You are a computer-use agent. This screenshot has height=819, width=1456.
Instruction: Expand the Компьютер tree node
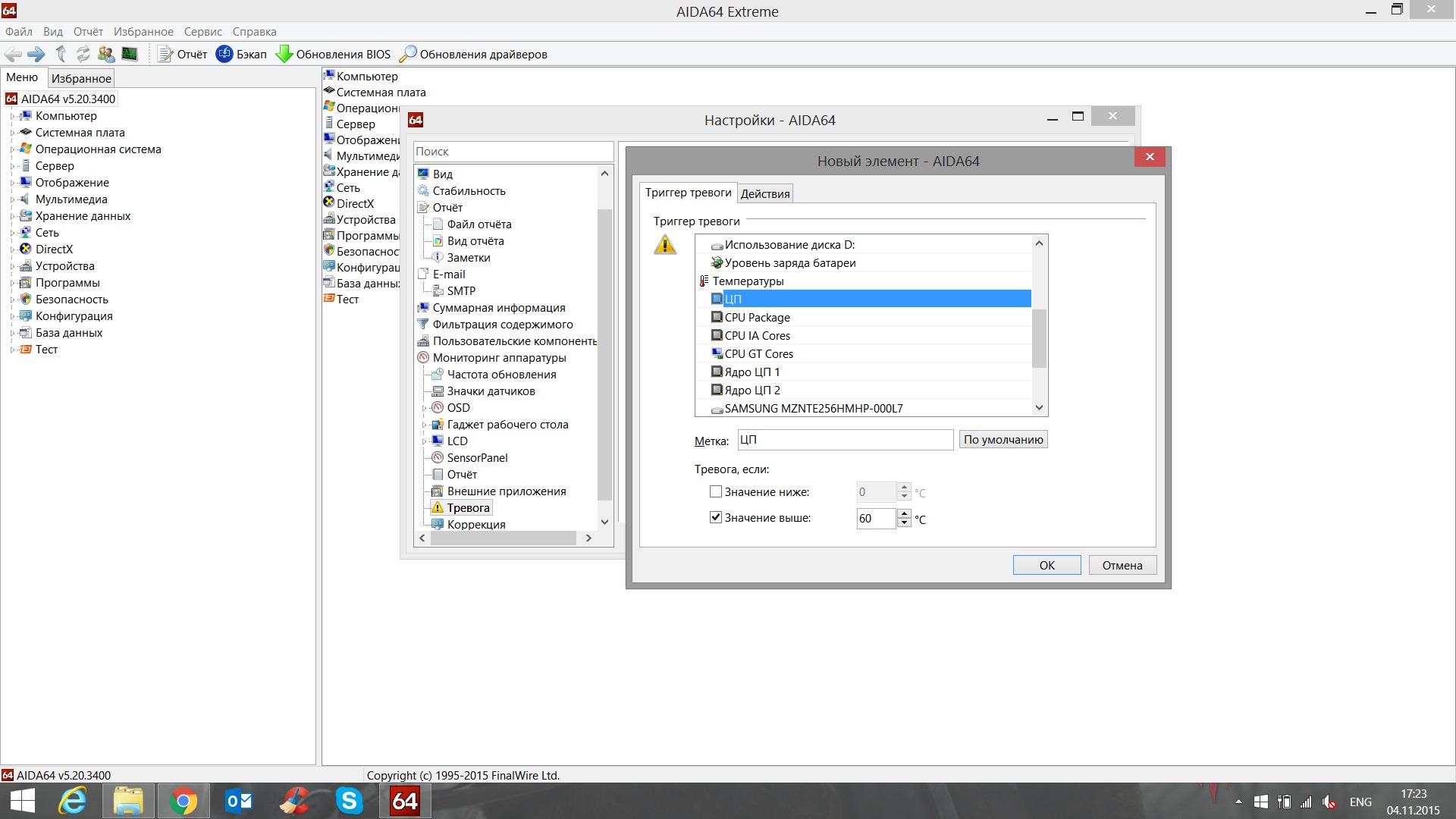tap(12, 117)
